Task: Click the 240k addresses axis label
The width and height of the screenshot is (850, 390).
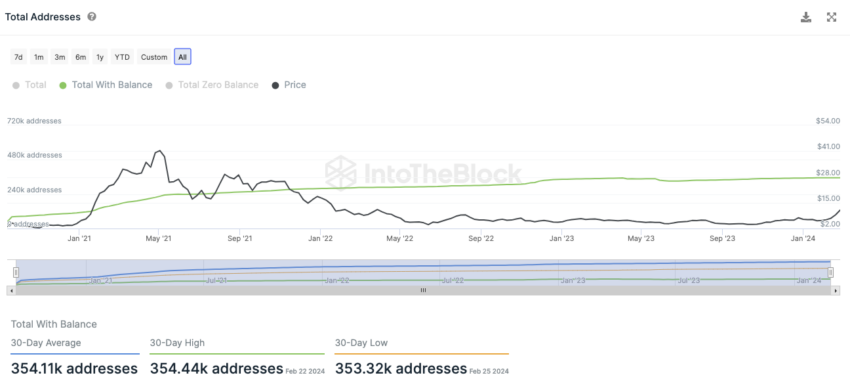Action: click(35, 190)
